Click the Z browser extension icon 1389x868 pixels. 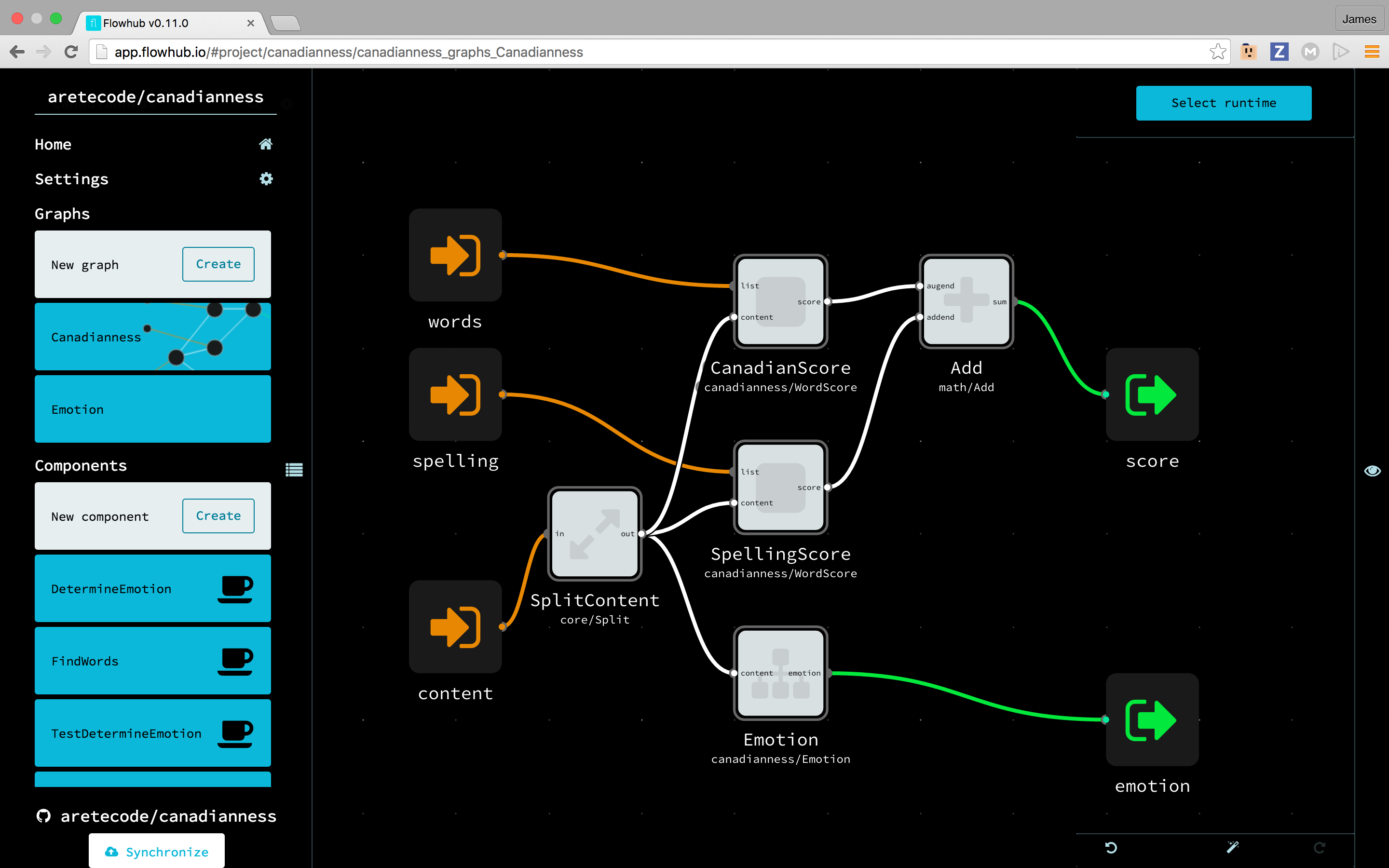[1279, 52]
